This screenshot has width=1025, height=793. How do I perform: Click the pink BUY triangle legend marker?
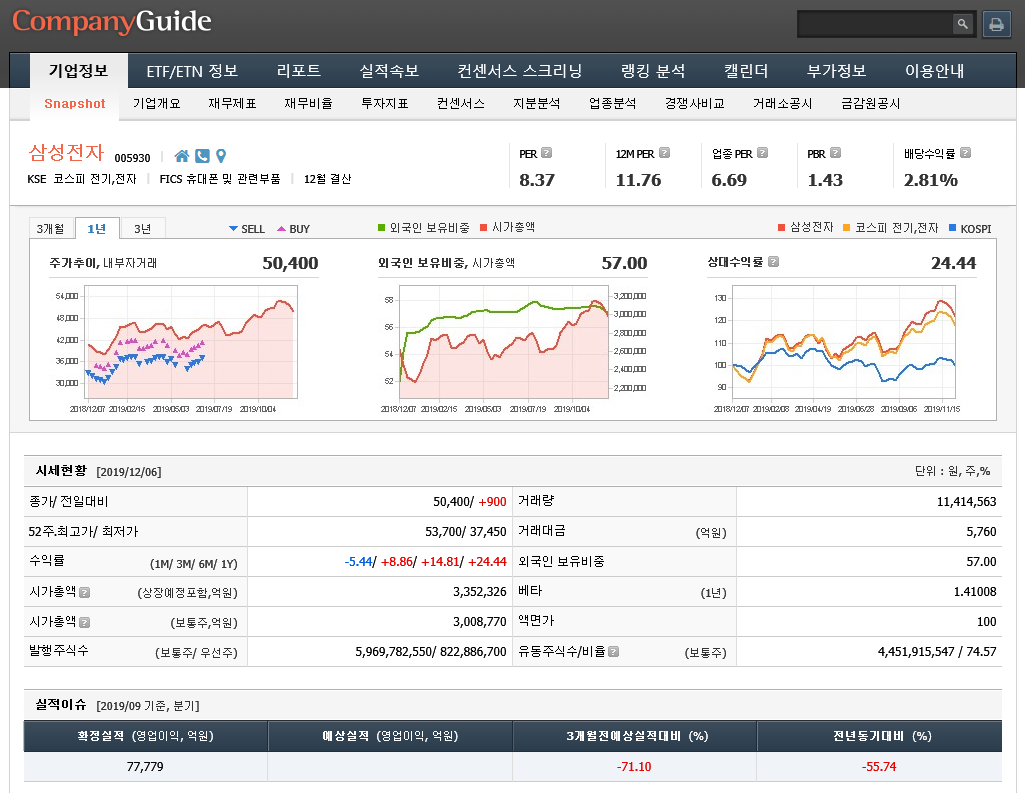(x=281, y=229)
